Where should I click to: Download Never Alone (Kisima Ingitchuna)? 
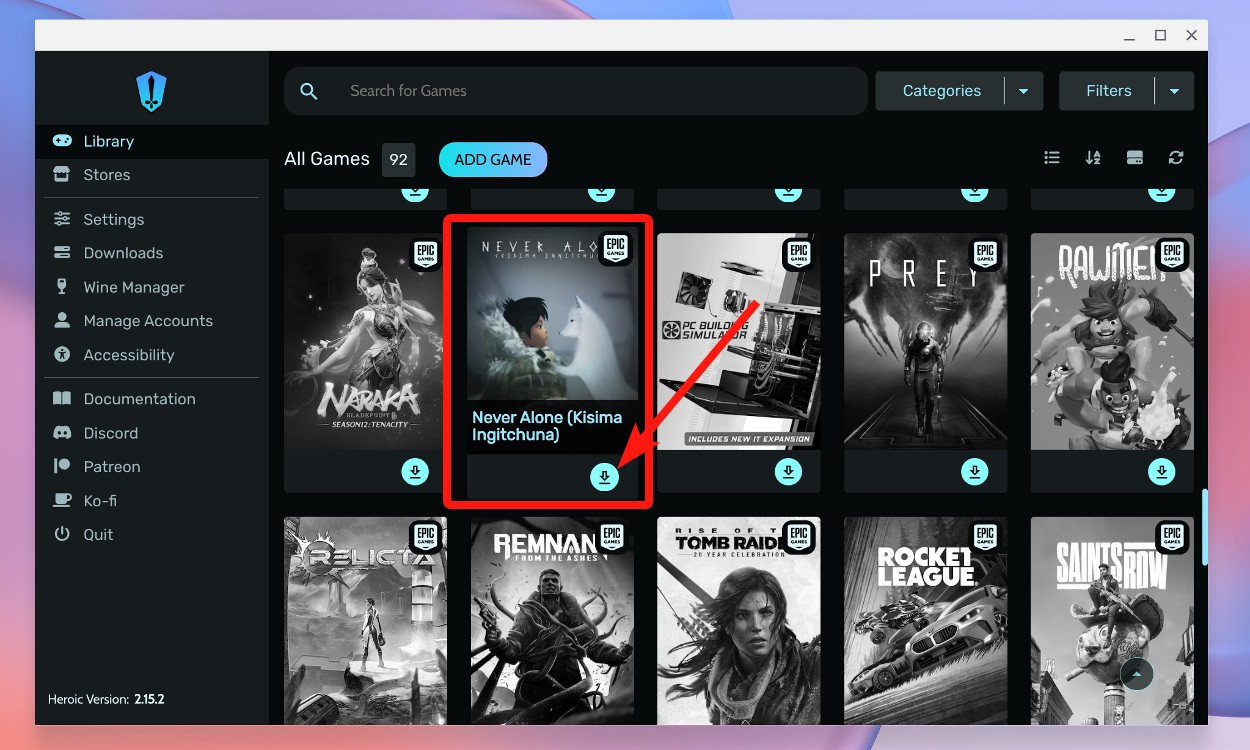point(604,476)
